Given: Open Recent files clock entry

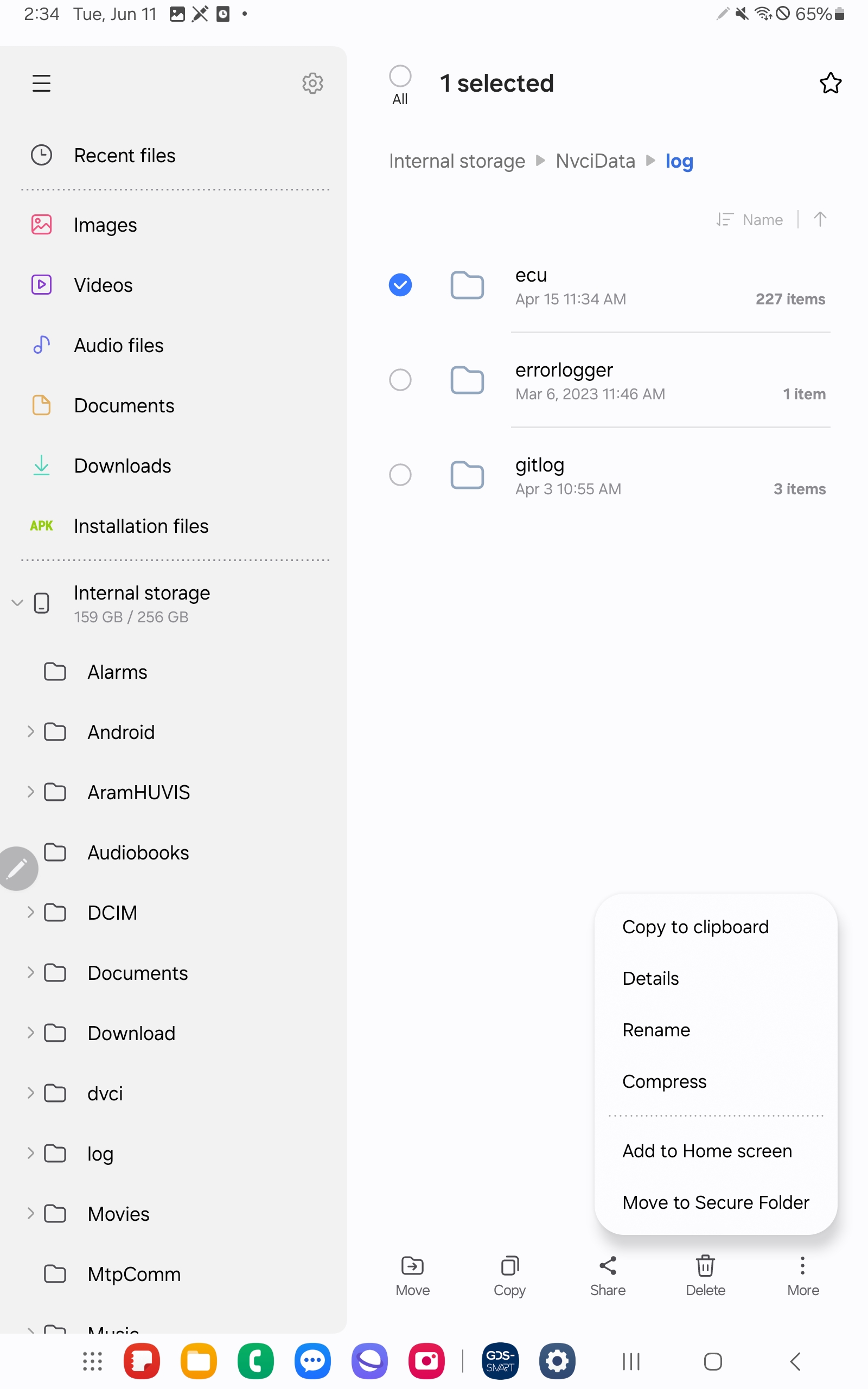Looking at the screenshot, I should [174, 156].
